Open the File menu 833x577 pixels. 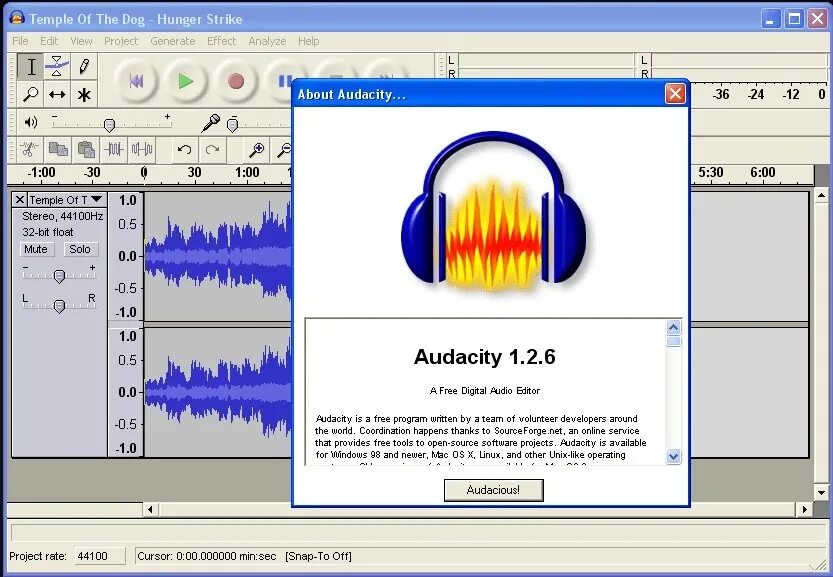point(20,41)
